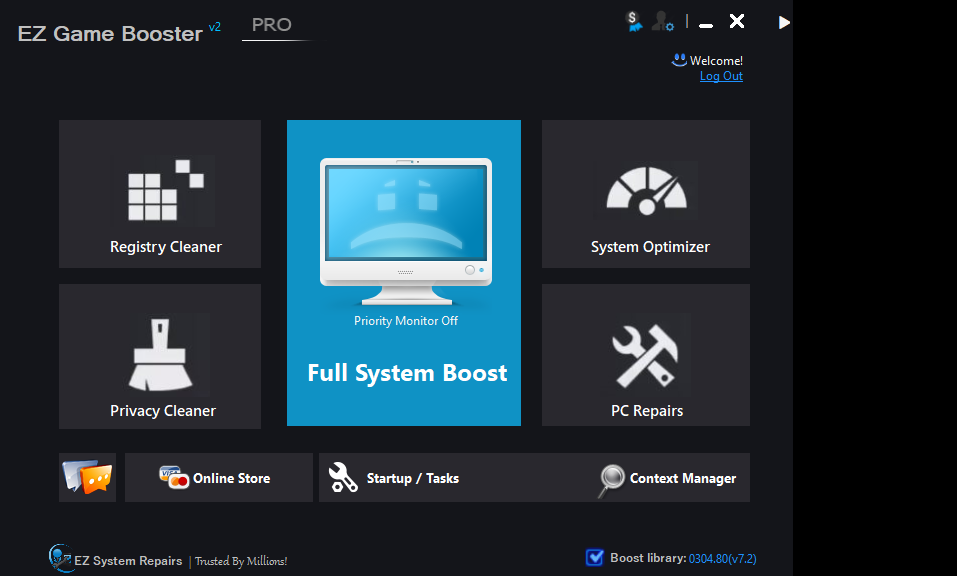Start Full System Boost

(x=407, y=373)
